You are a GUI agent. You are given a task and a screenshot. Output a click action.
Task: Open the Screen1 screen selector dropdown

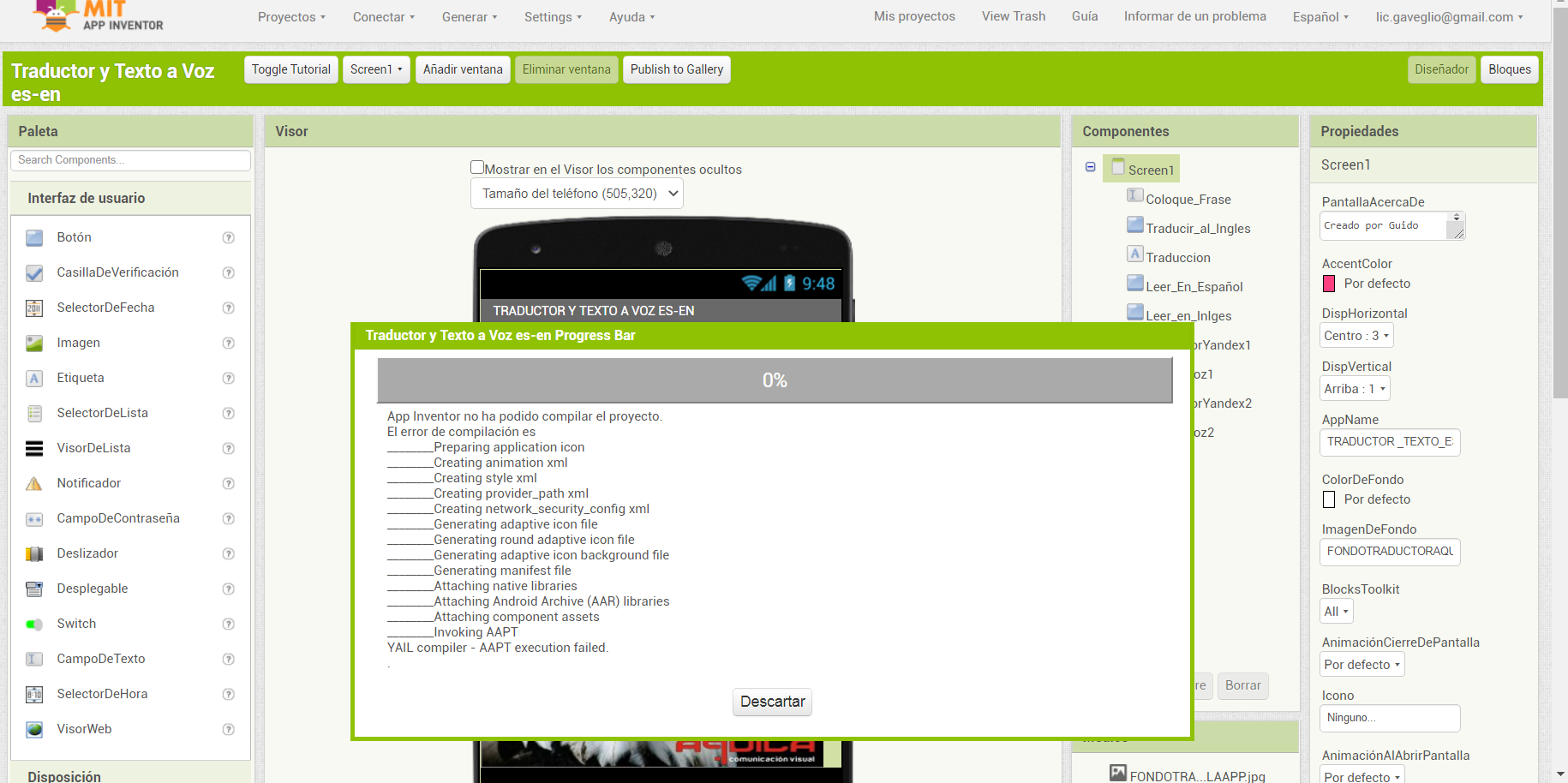click(376, 69)
